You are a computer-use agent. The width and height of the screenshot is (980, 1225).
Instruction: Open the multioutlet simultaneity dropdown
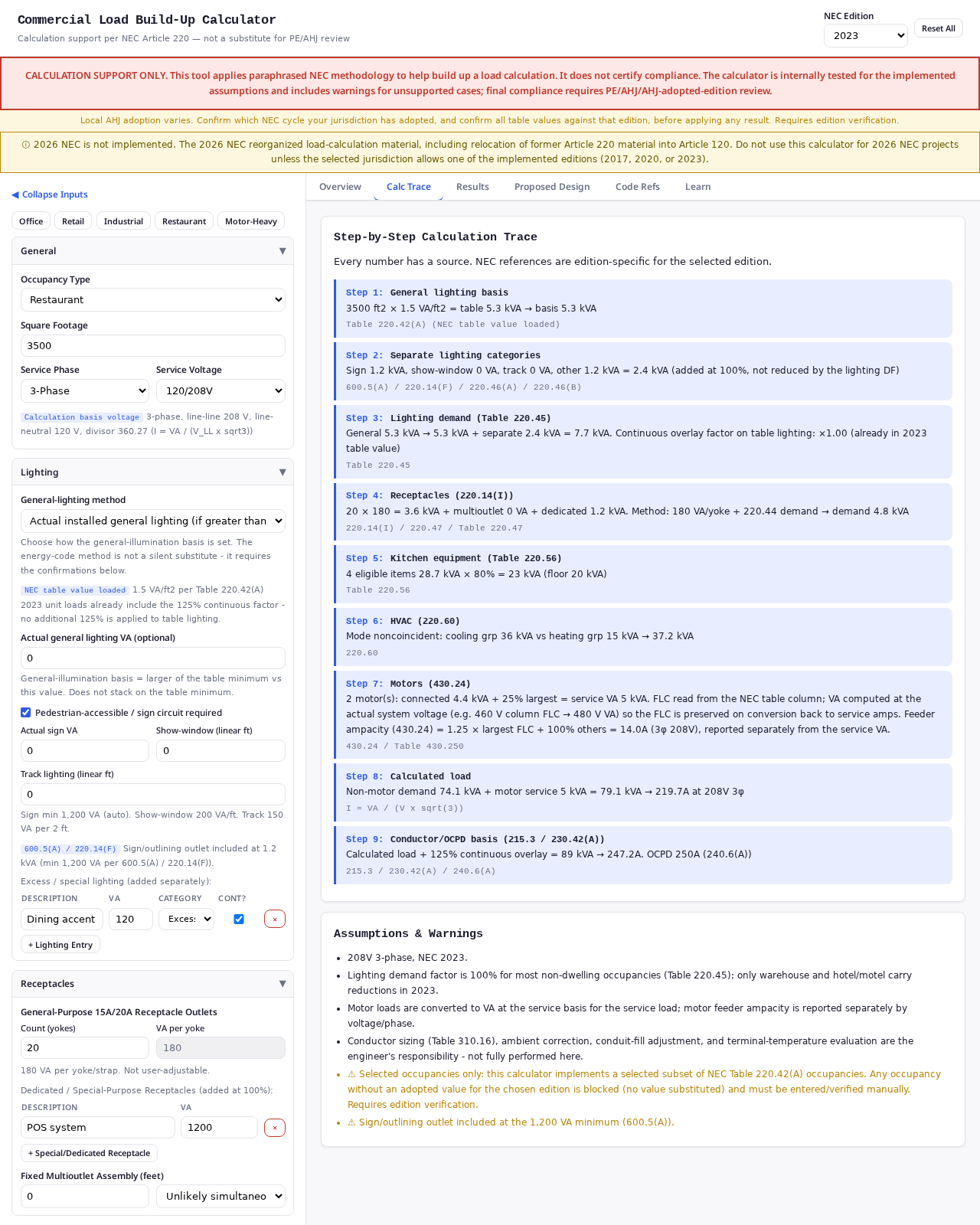coord(220,1196)
